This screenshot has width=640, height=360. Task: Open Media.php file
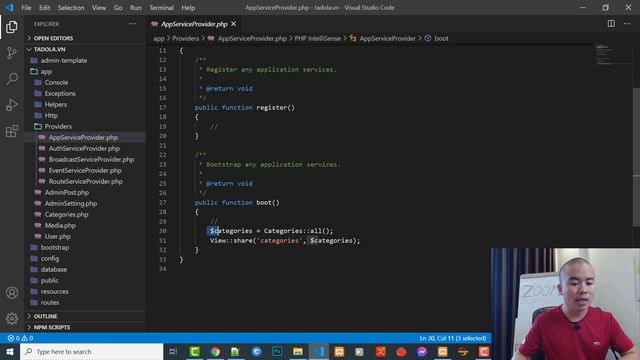(x=60, y=226)
